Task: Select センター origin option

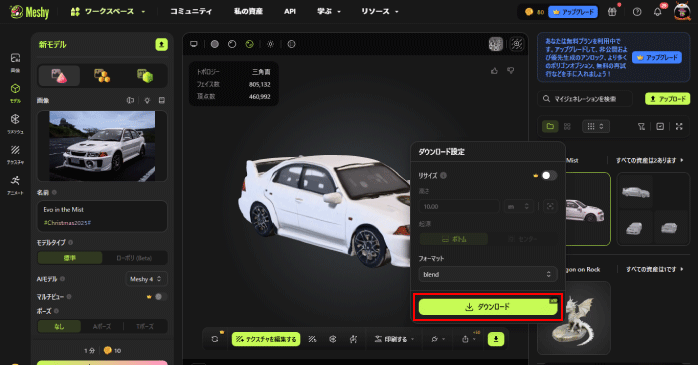Action: (x=523, y=239)
